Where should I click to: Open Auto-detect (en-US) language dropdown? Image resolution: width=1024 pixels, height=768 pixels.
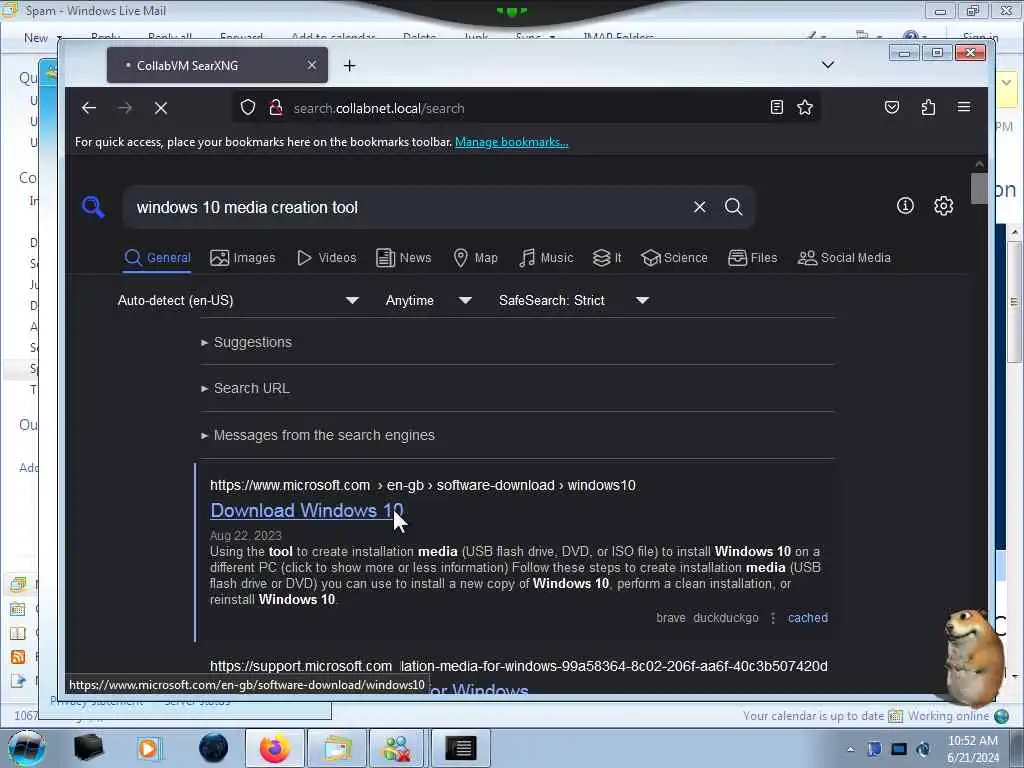[x=238, y=300]
